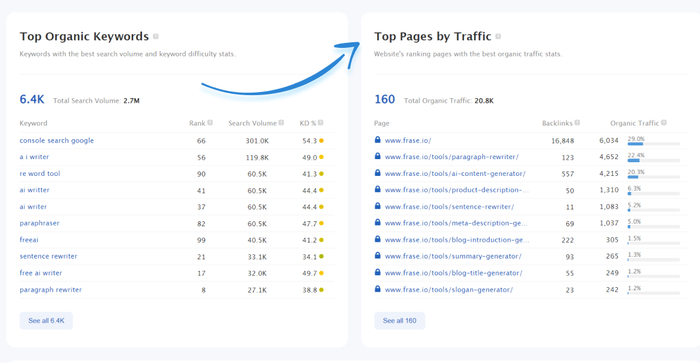The image size is (700, 363).
Task: Click organic traffic value 1,310
Action: click(609, 190)
